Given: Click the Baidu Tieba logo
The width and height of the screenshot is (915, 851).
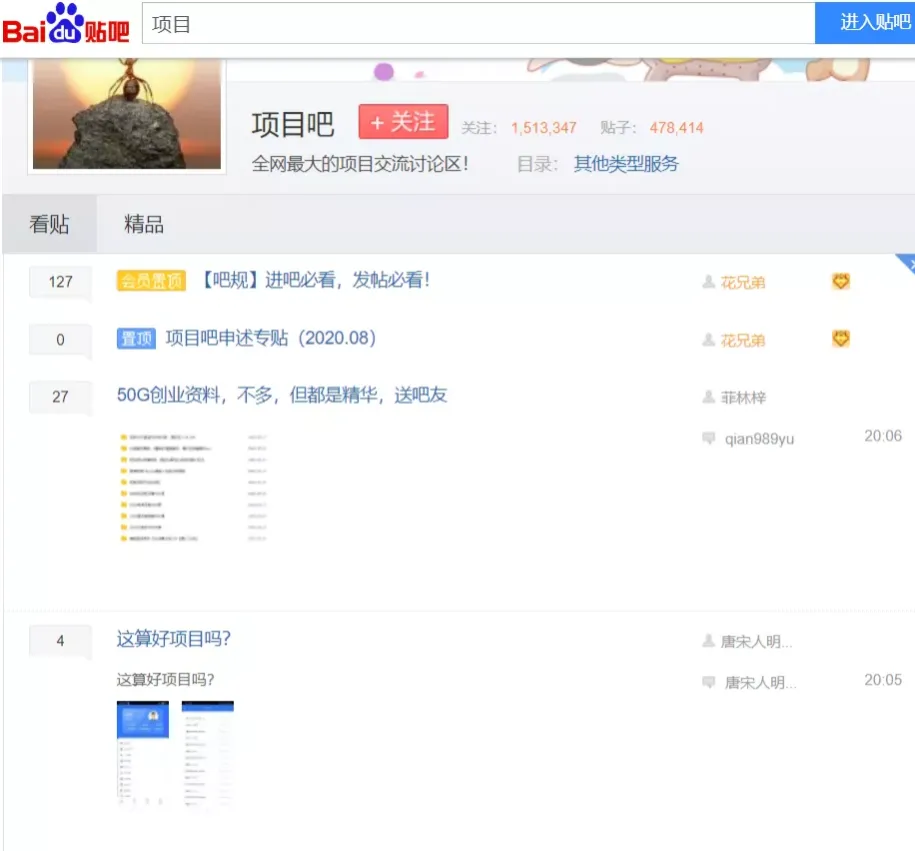Looking at the screenshot, I should point(66,23).
